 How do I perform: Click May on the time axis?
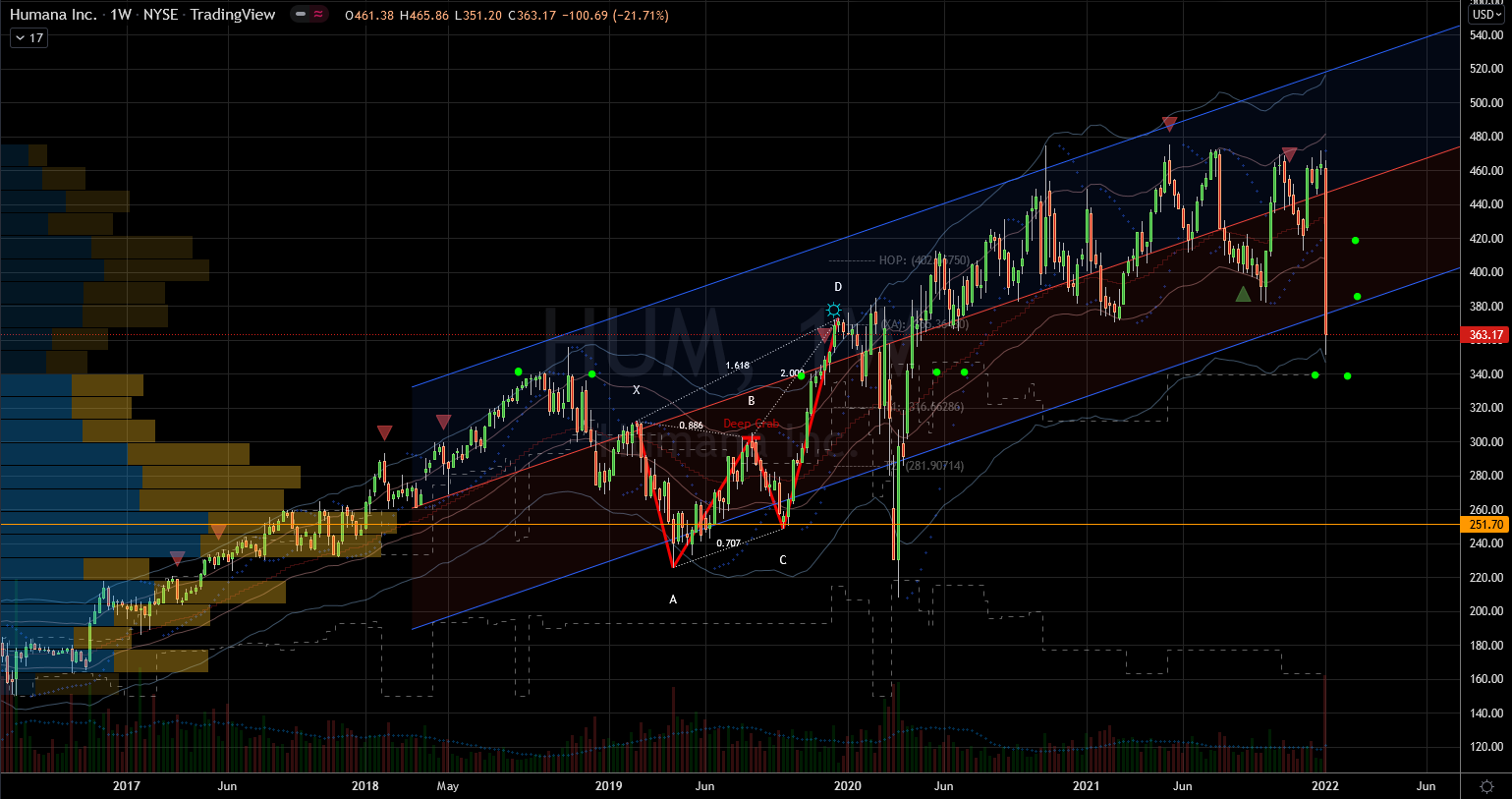pos(447,786)
